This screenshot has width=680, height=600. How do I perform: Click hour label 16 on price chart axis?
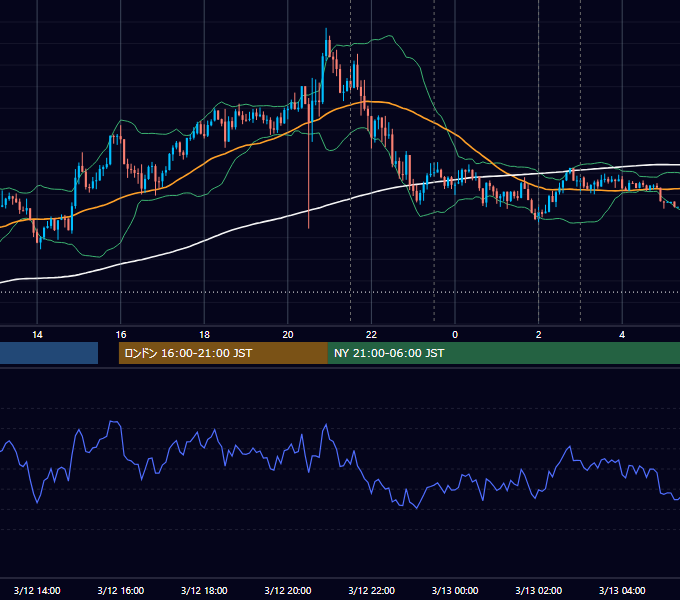[121, 335]
